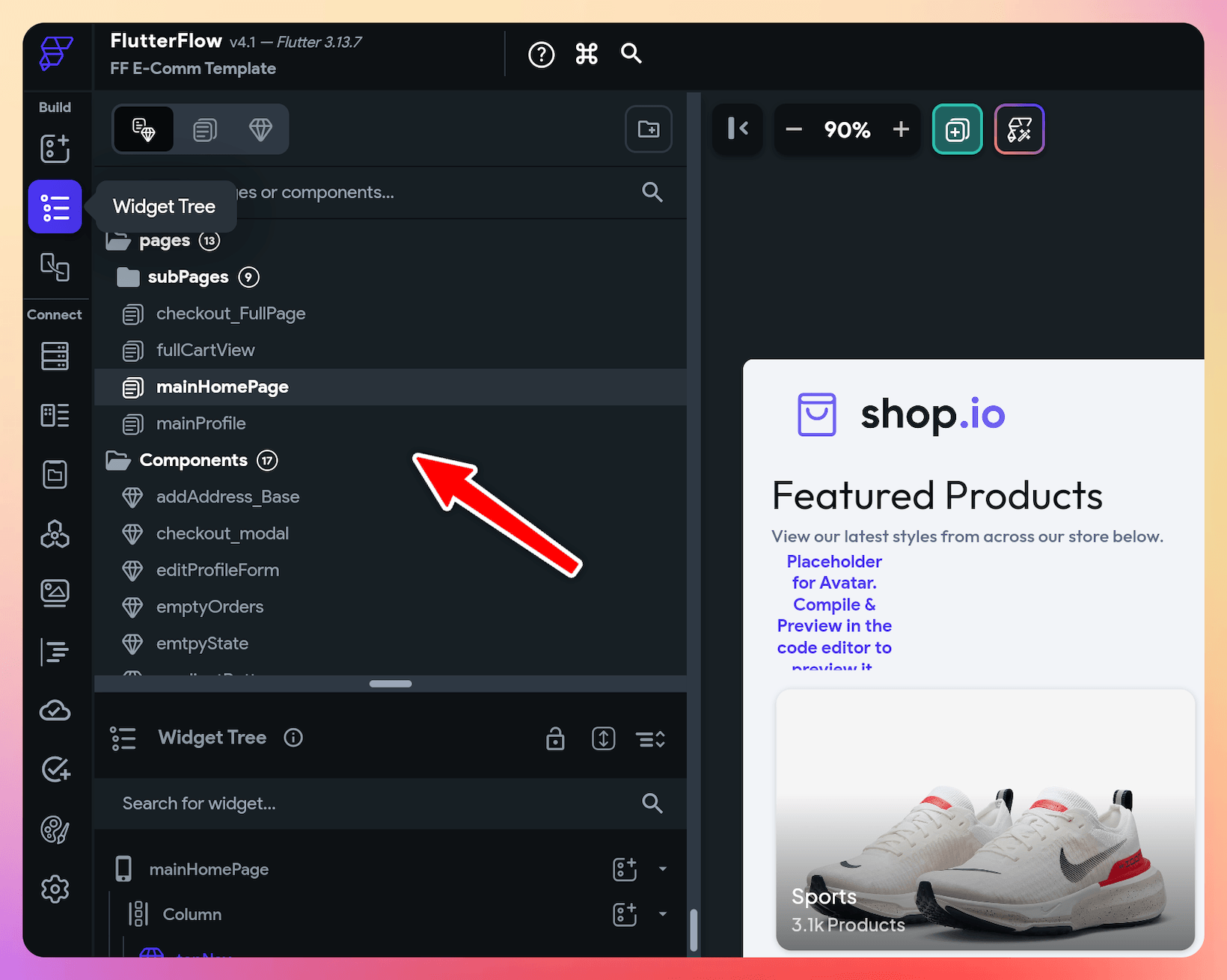Click the Help question mark icon
Image resolution: width=1227 pixels, height=980 pixels.
tap(541, 54)
